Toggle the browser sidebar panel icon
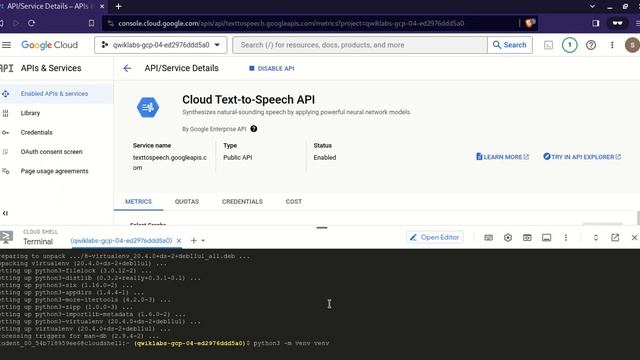 point(596,23)
